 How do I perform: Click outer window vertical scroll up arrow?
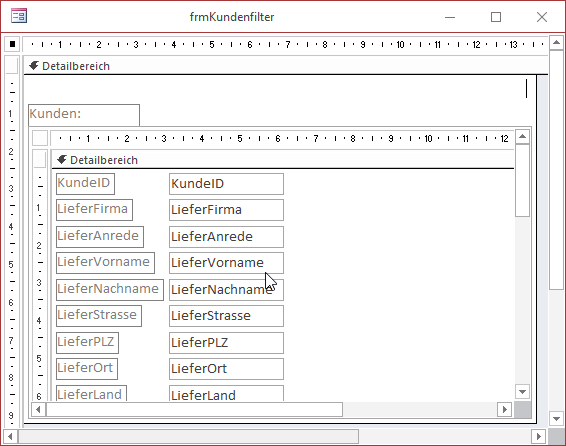[x=556, y=43]
